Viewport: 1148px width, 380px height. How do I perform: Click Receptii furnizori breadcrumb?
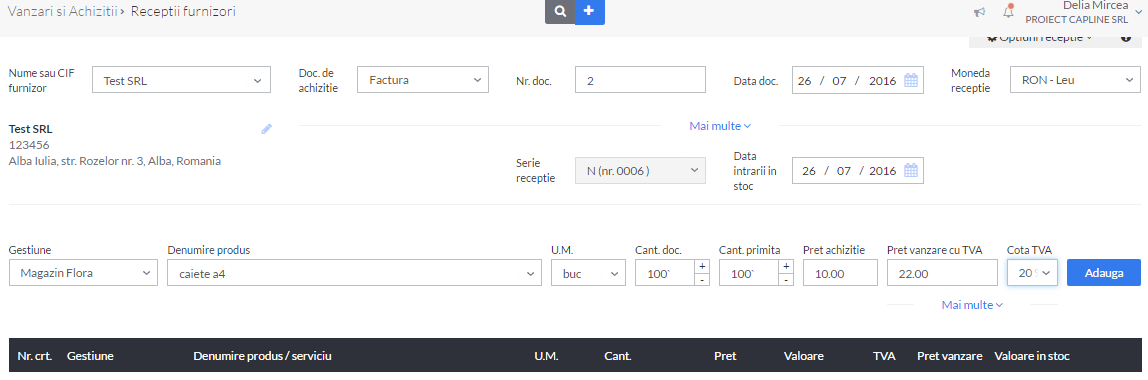point(183,12)
